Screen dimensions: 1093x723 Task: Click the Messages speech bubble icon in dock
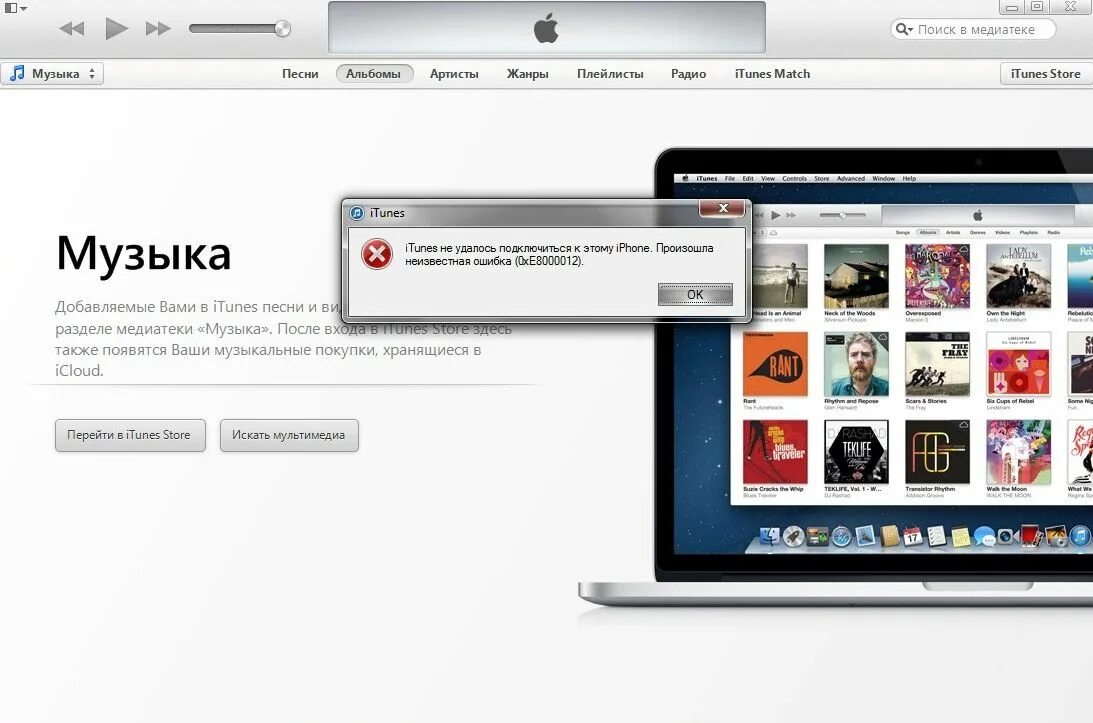point(984,536)
